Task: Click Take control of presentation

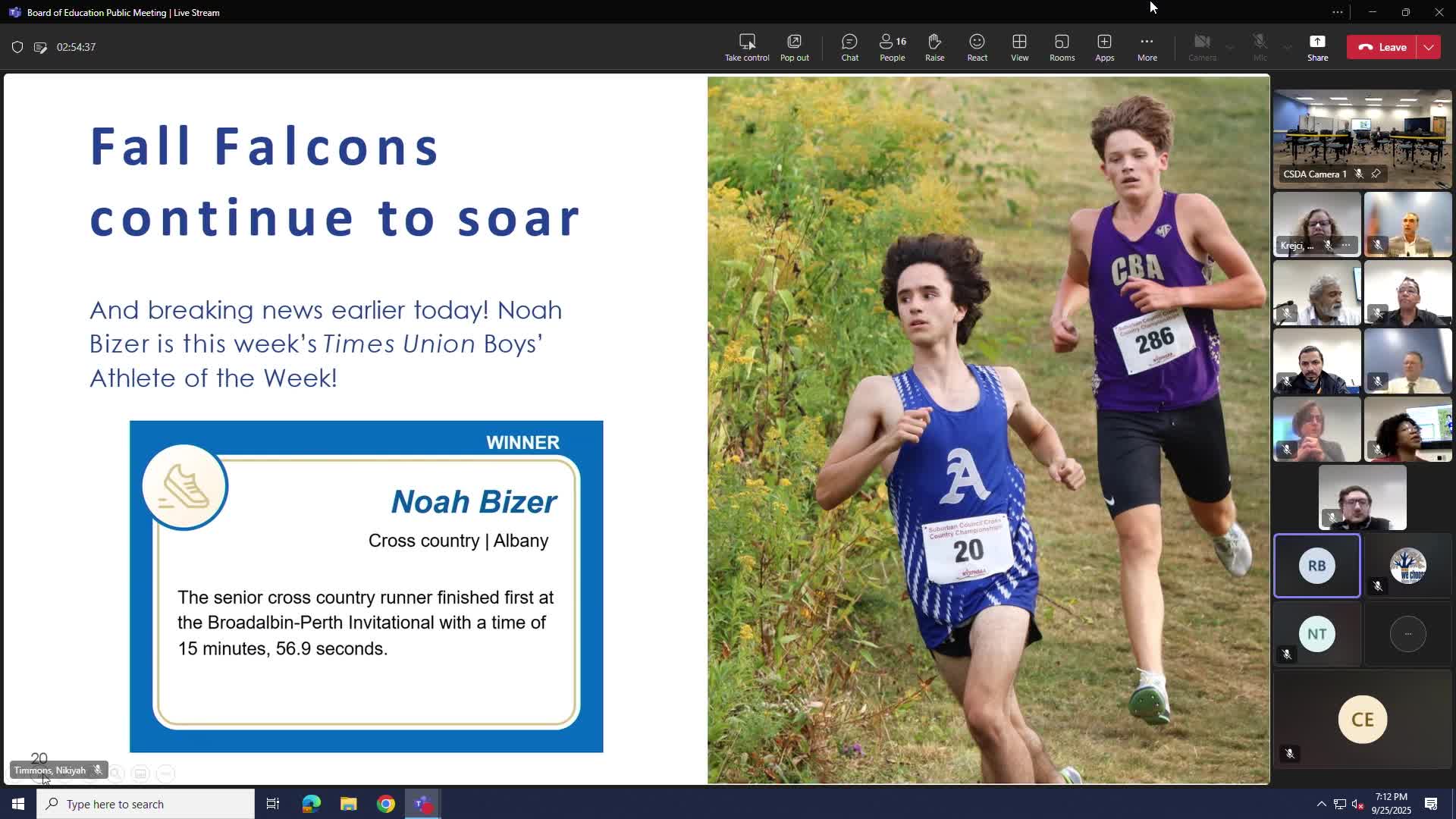Action: tap(746, 47)
